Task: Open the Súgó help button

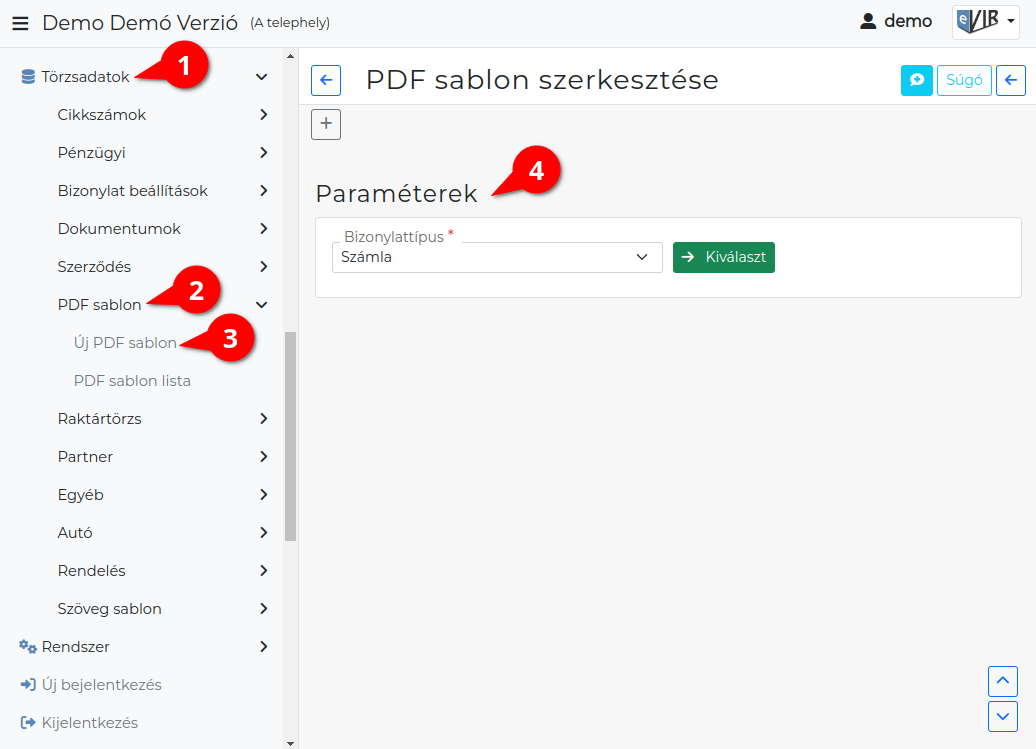Action: tap(964, 81)
